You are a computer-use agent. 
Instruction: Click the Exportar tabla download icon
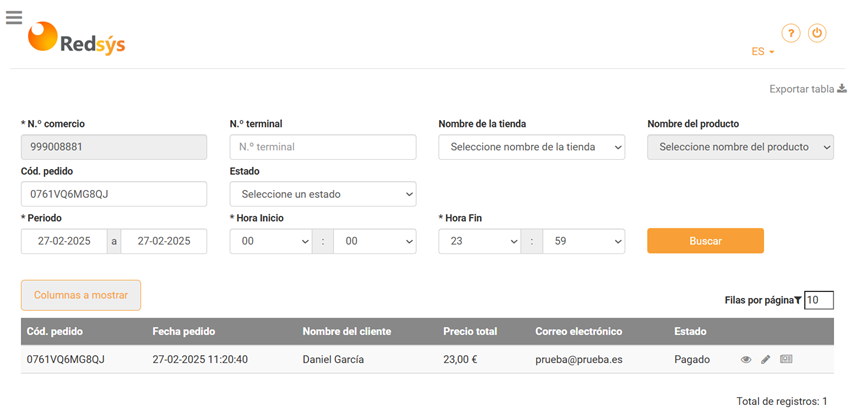(x=841, y=89)
